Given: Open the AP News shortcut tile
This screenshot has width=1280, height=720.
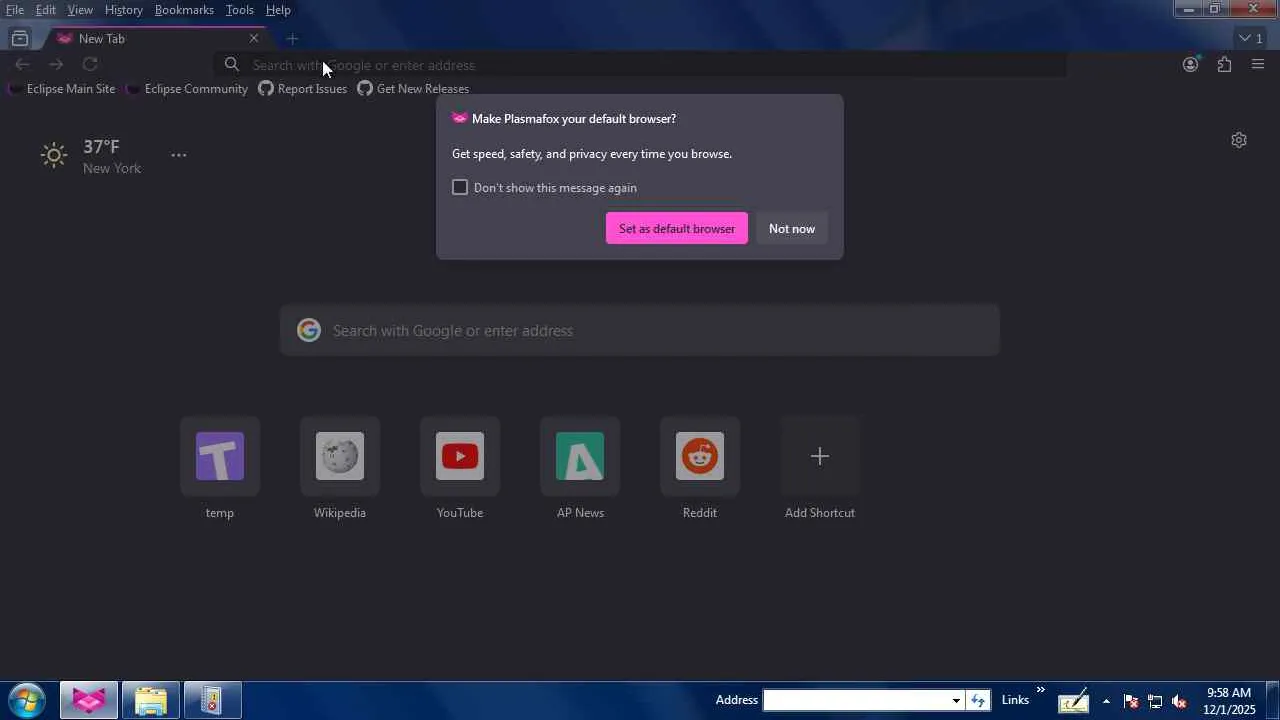Looking at the screenshot, I should pos(580,456).
